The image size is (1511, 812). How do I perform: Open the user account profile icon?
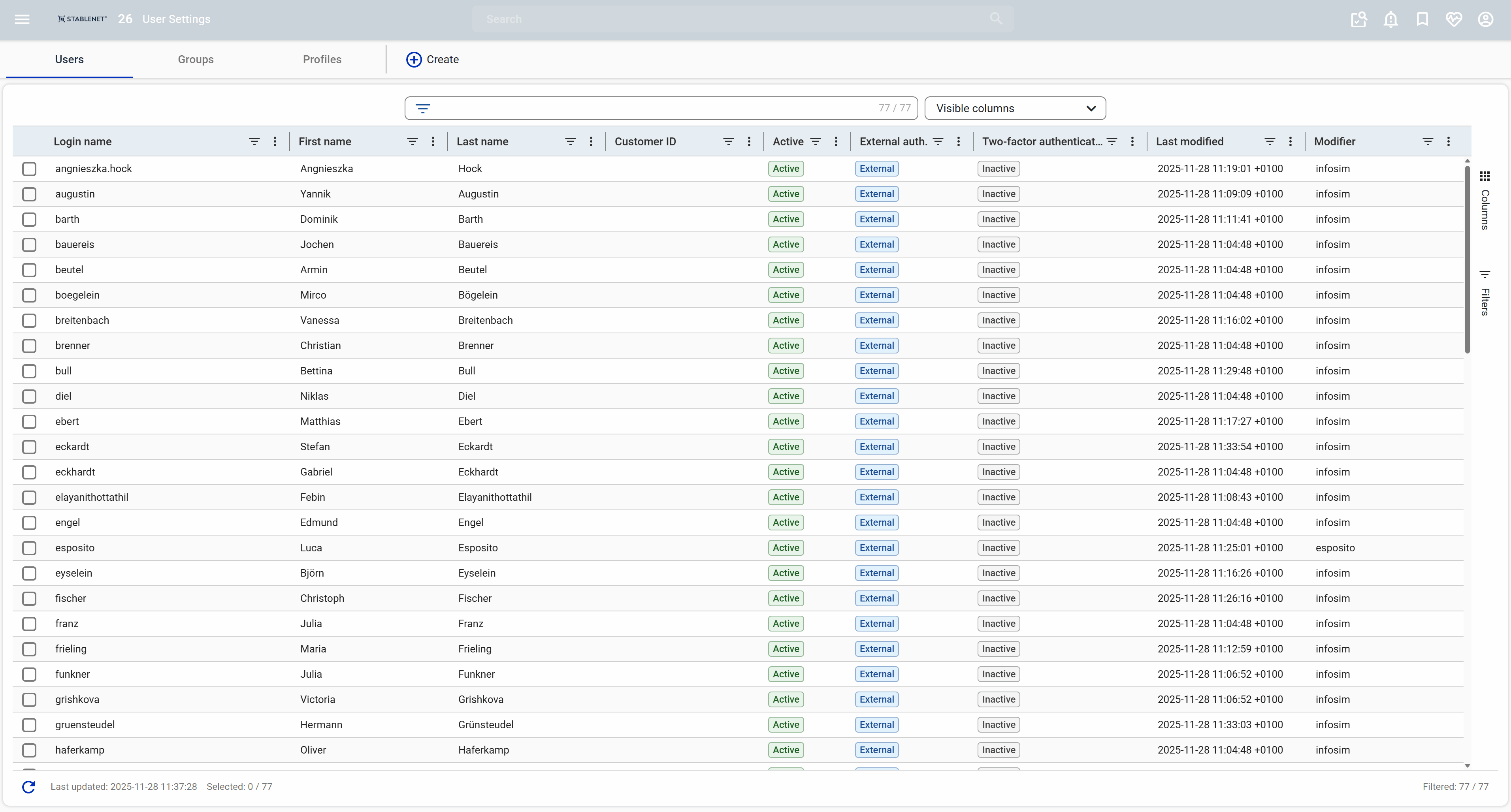coord(1485,19)
